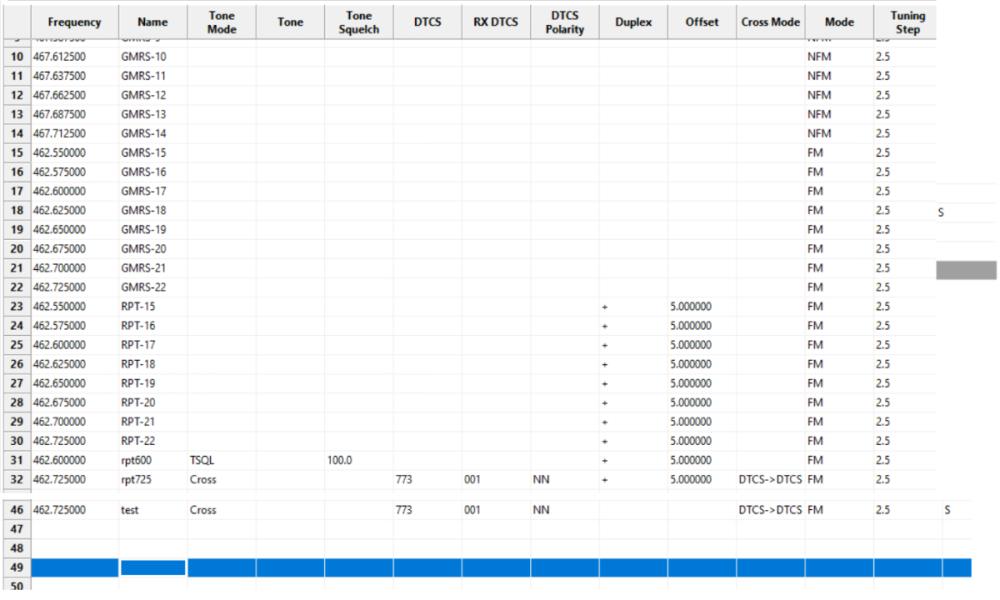Screen dimensions: 1000x600
Task: Click the Frequency column header
Action: [74, 22]
